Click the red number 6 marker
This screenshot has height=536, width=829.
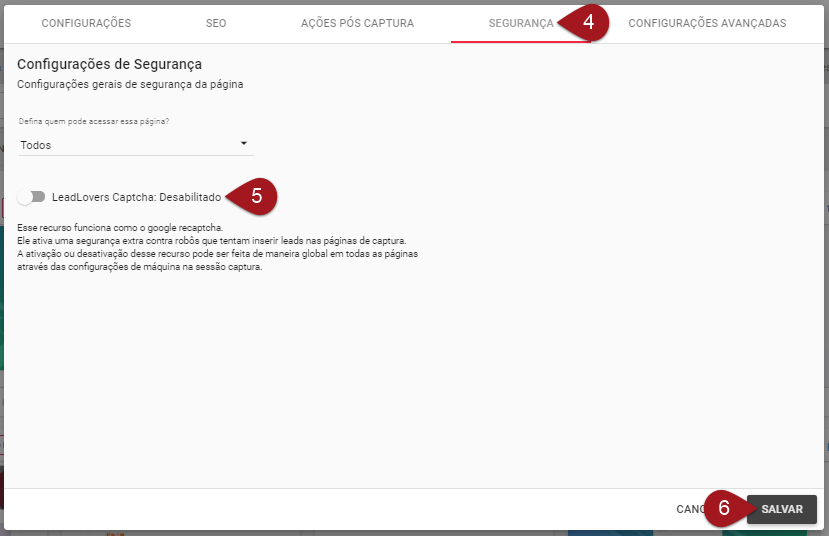pos(724,508)
